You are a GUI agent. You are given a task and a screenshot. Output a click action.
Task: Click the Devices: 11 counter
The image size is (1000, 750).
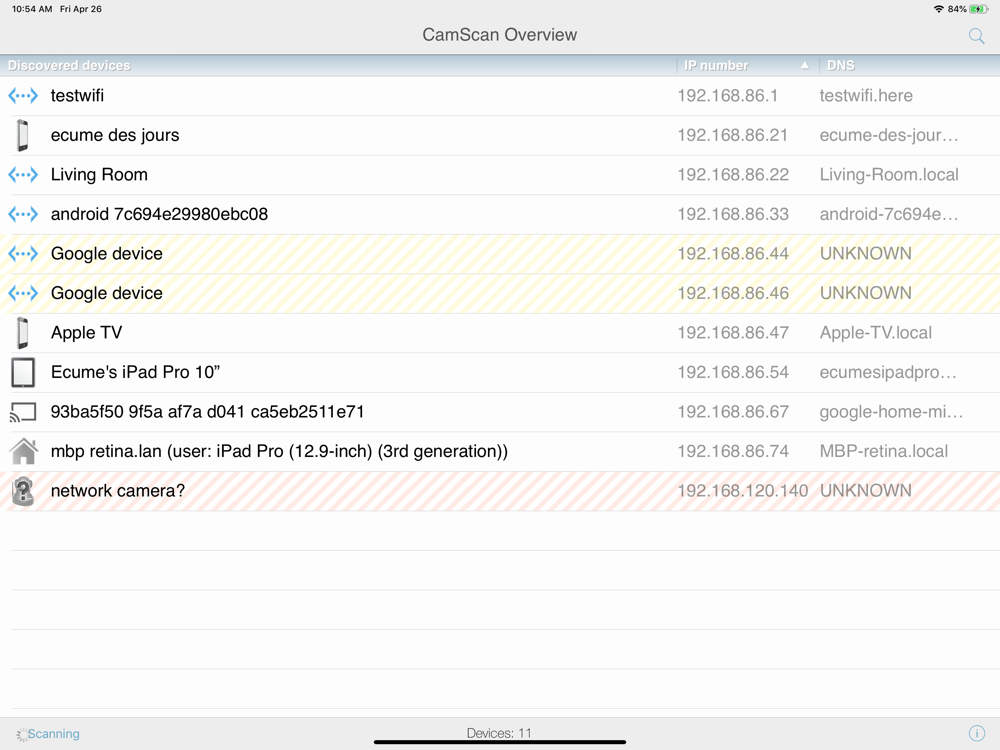(x=499, y=733)
